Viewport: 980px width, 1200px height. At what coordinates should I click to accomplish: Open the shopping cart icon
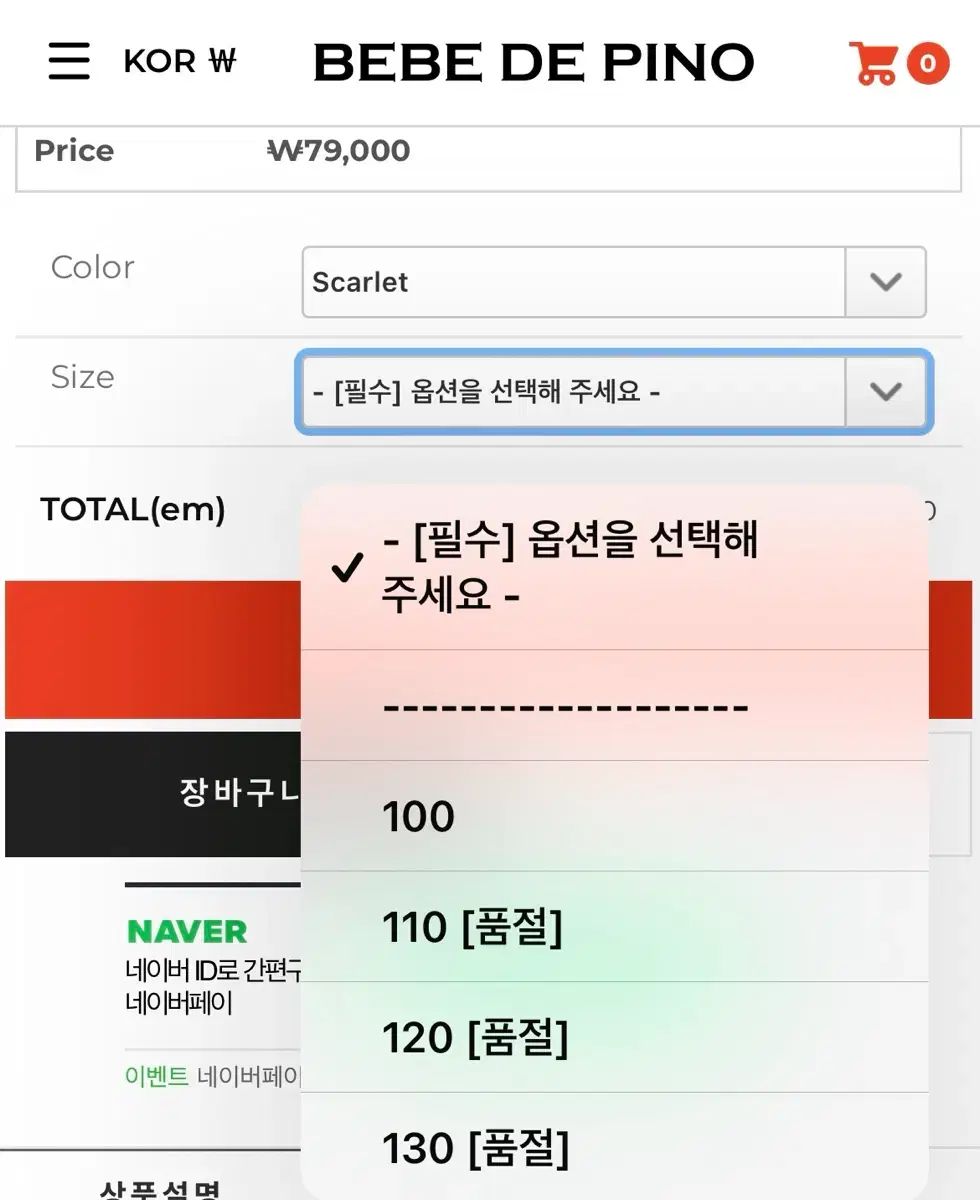tap(872, 63)
